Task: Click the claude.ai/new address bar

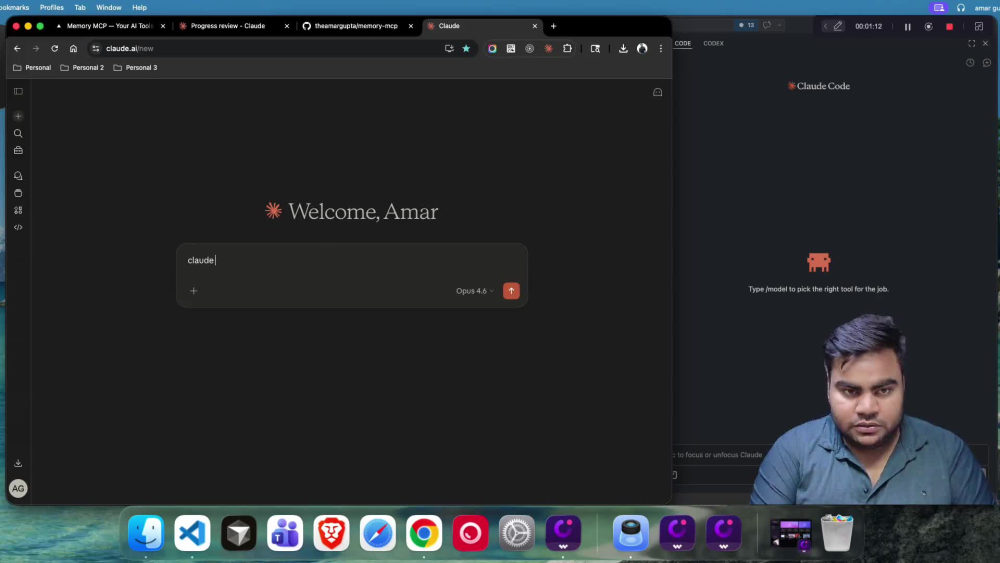Action: (268, 48)
